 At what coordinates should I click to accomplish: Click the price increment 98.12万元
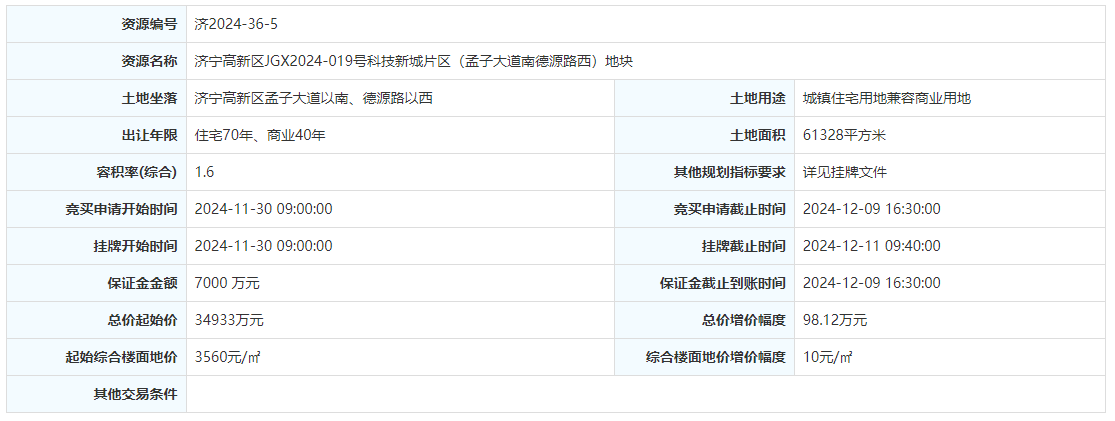(835, 320)
